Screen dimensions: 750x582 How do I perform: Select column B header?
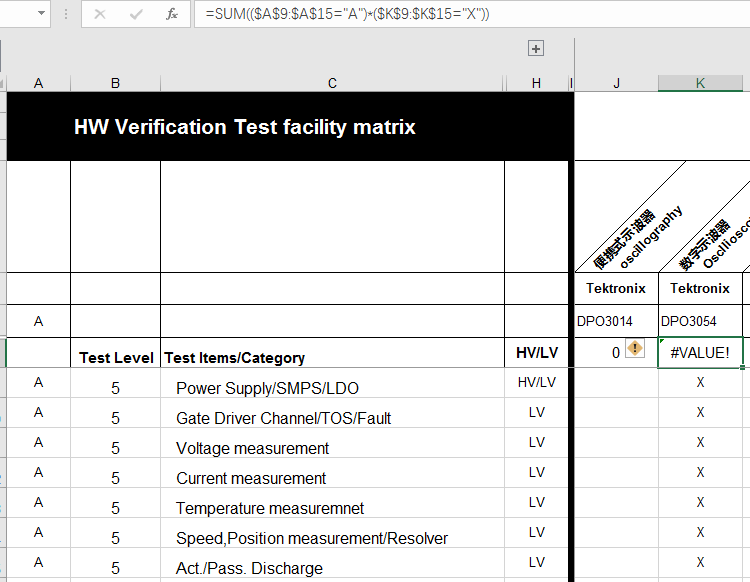(115, 83)
